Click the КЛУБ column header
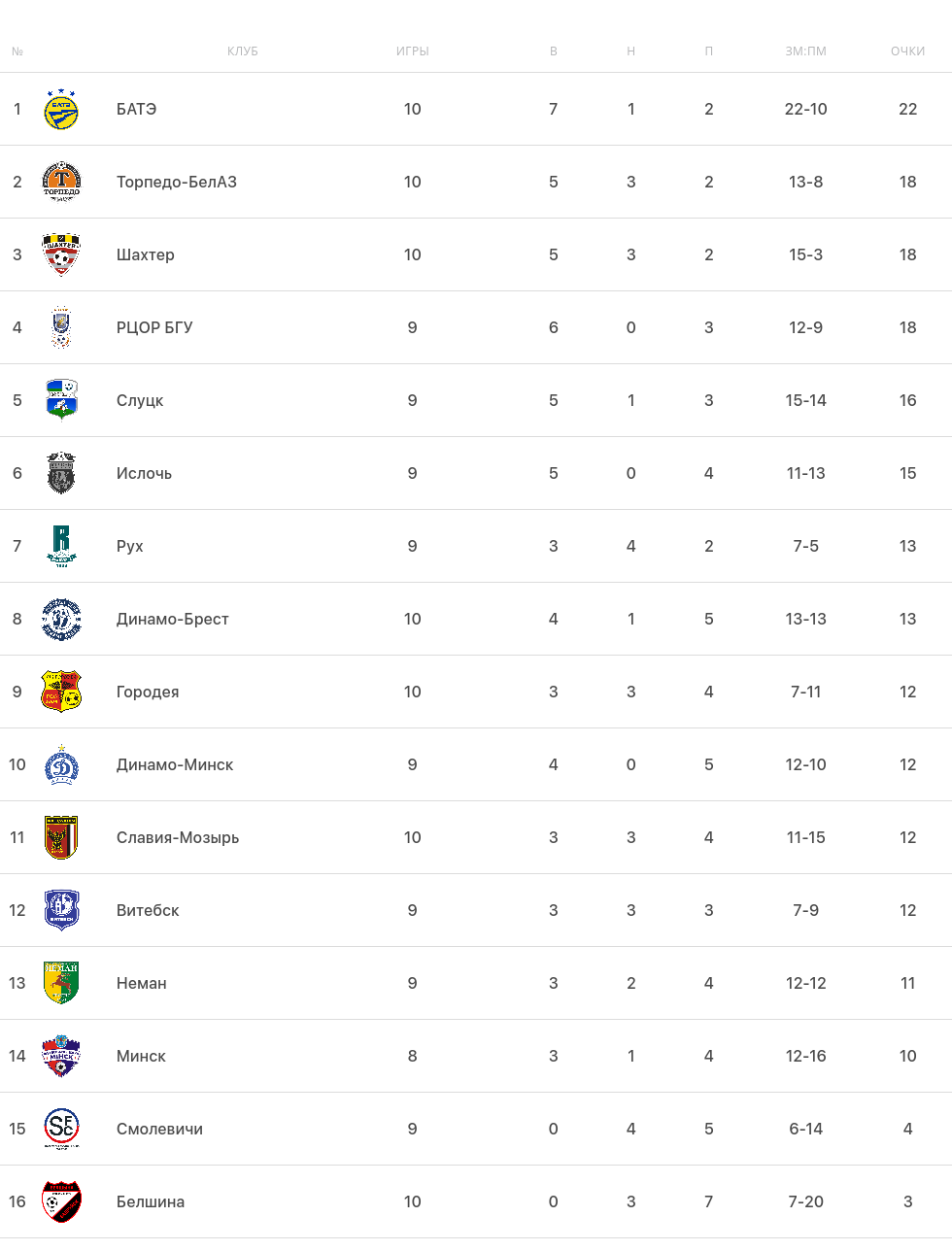This screenshot has height=1251, width=952. coord(243,51)
